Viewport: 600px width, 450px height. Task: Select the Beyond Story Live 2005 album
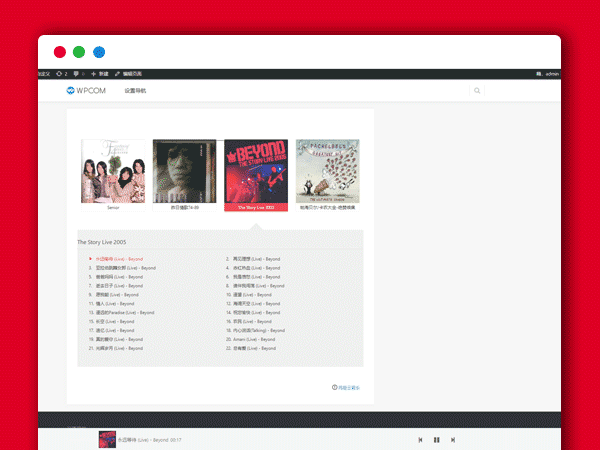(256, 171)
